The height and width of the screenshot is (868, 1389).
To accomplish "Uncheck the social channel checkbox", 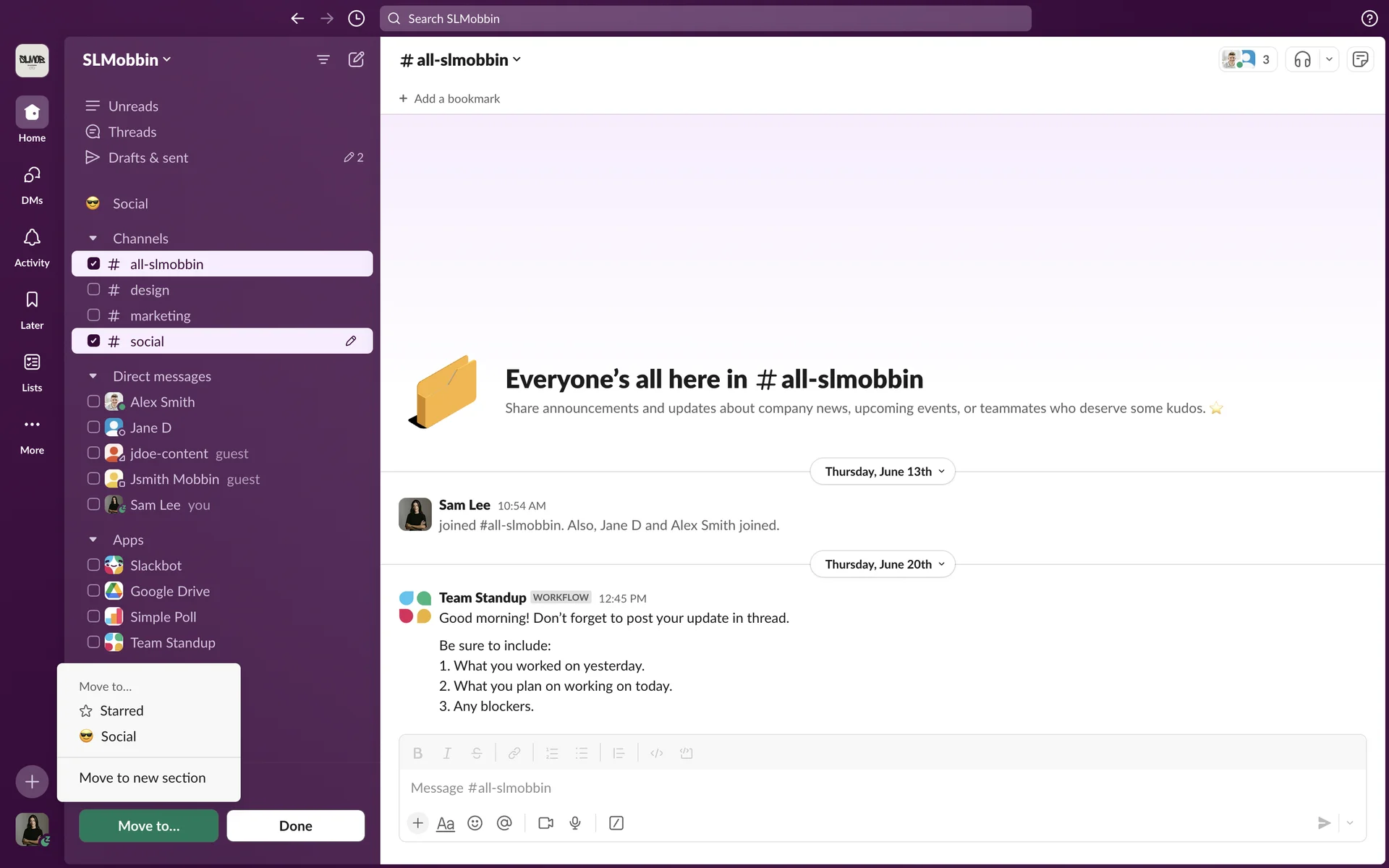I will tap(93, 341).
